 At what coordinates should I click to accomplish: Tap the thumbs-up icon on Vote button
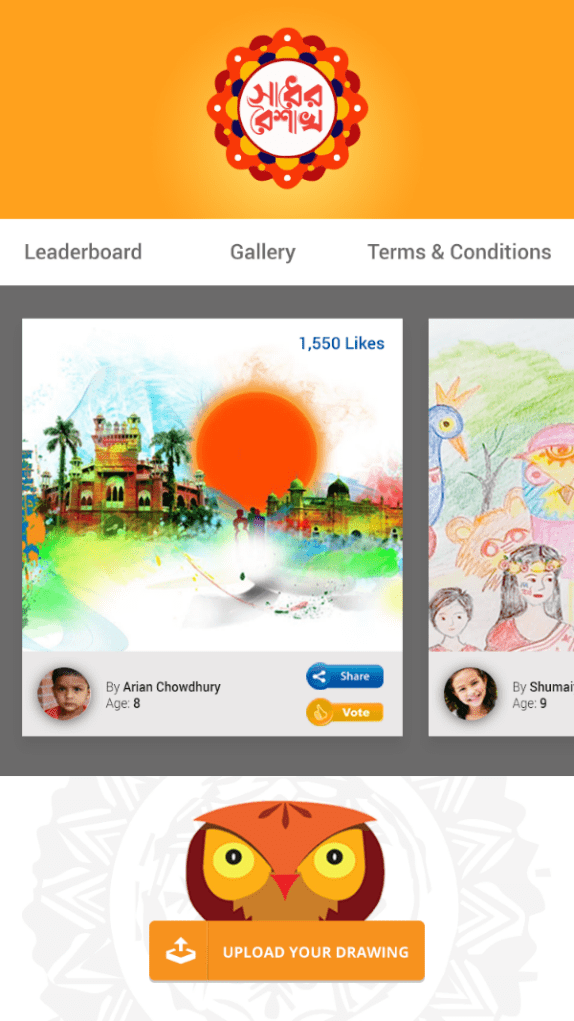(x=319, y=712)
